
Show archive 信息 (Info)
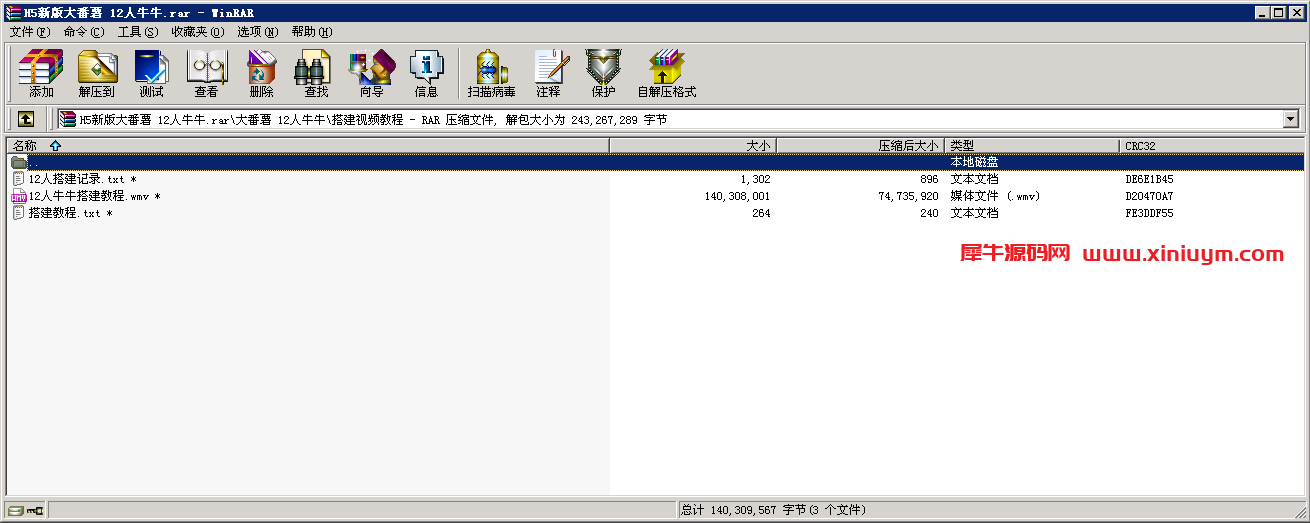(426, 73)
